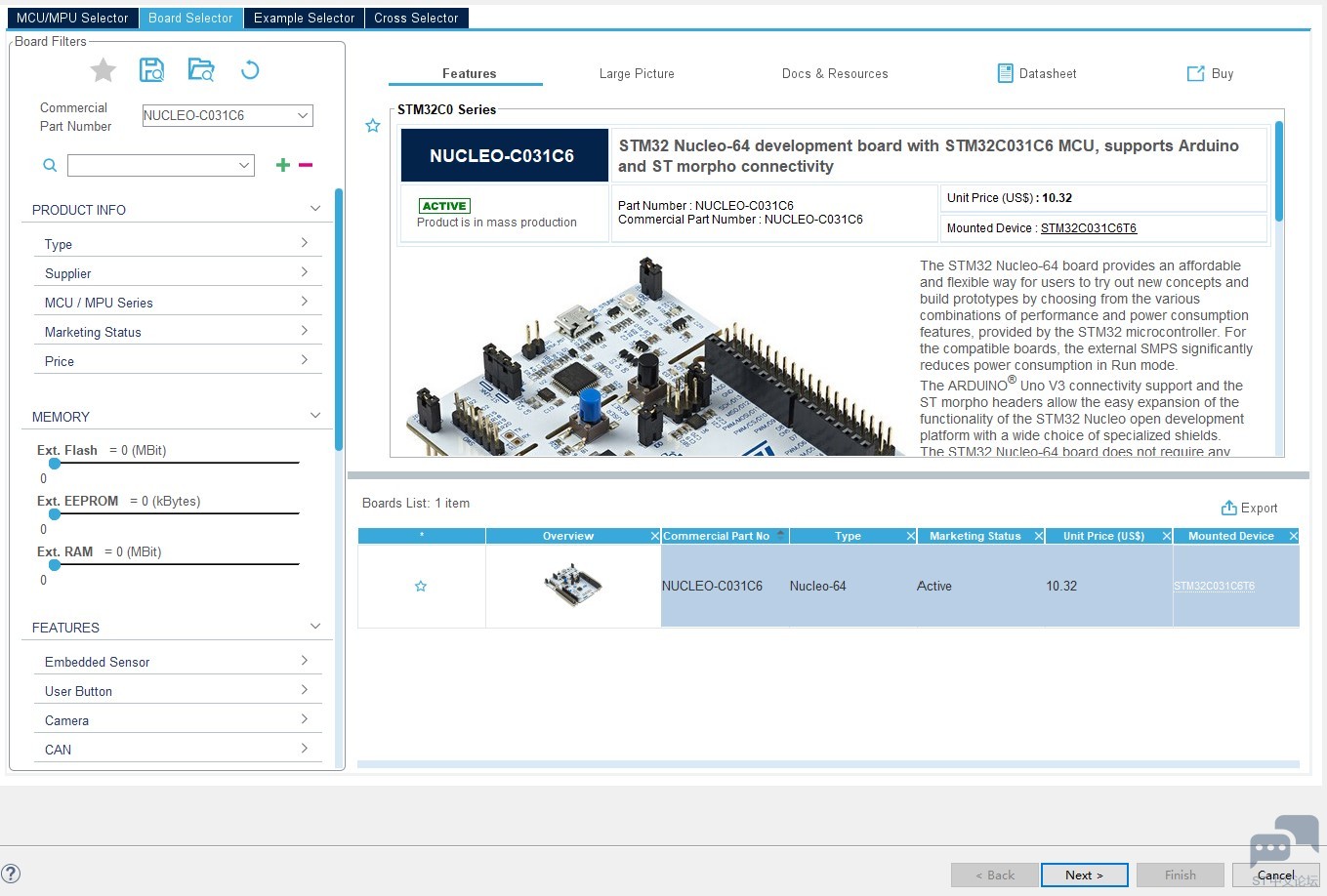Open the Datasheet tab

click(x=1037, y=73)
